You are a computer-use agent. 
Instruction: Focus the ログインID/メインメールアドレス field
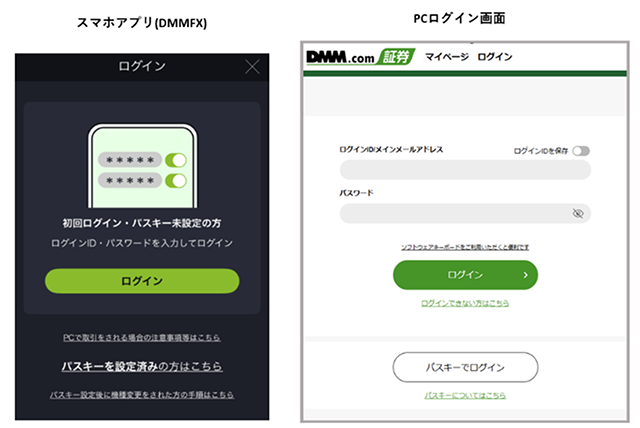(465, 170)
